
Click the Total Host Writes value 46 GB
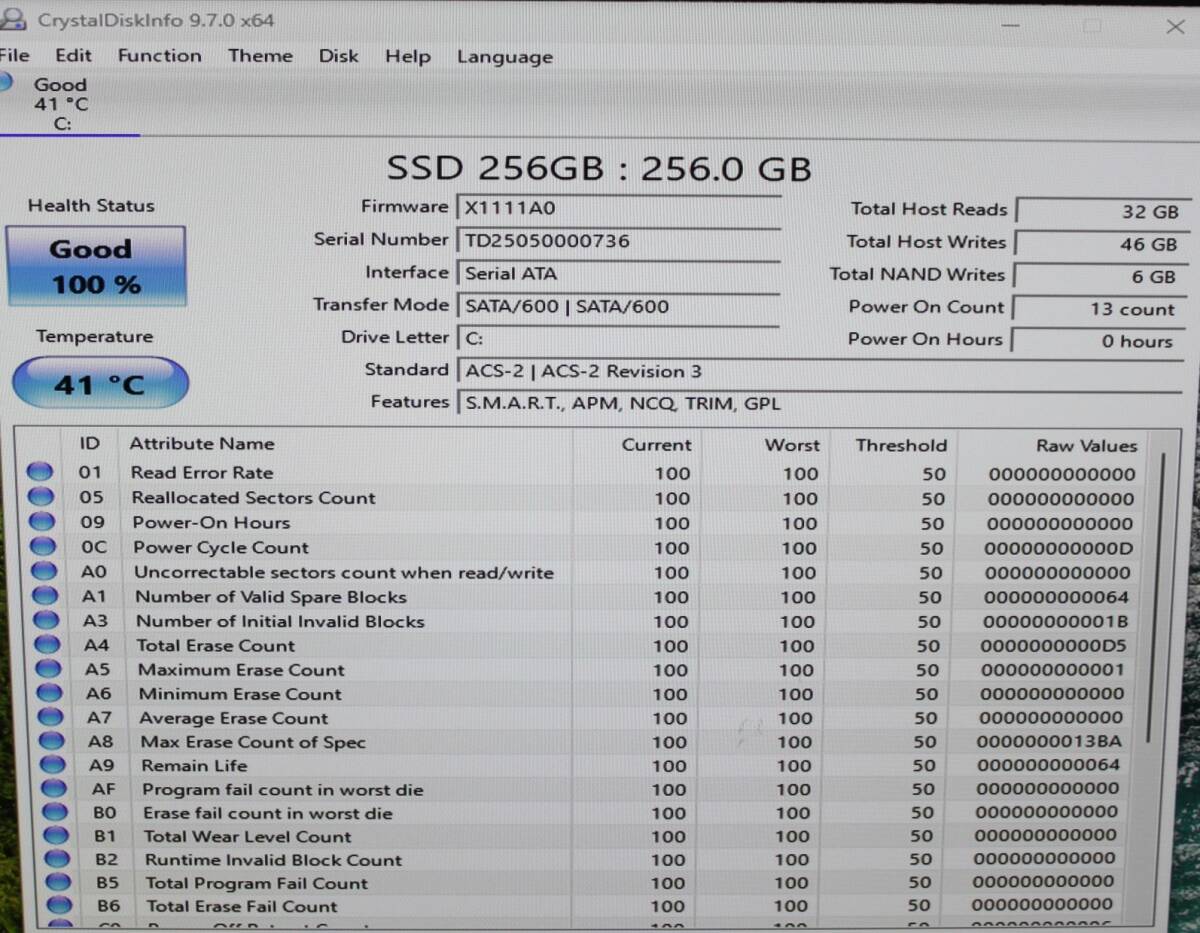coord(1100,243)
